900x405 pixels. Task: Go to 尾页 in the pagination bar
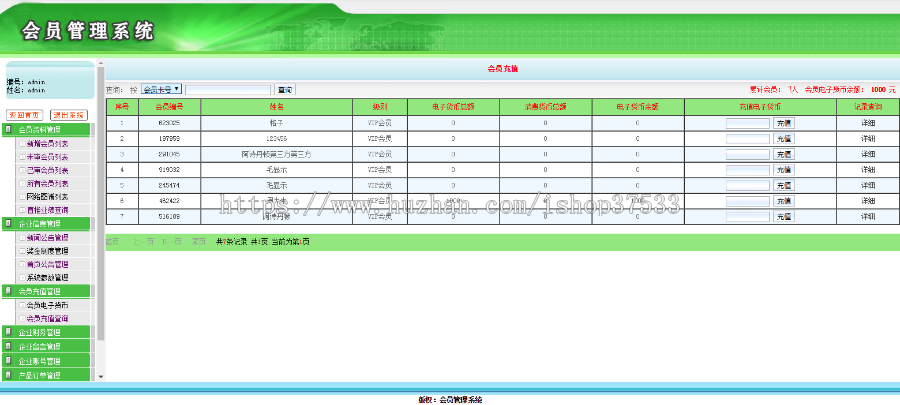click(199, 242)
